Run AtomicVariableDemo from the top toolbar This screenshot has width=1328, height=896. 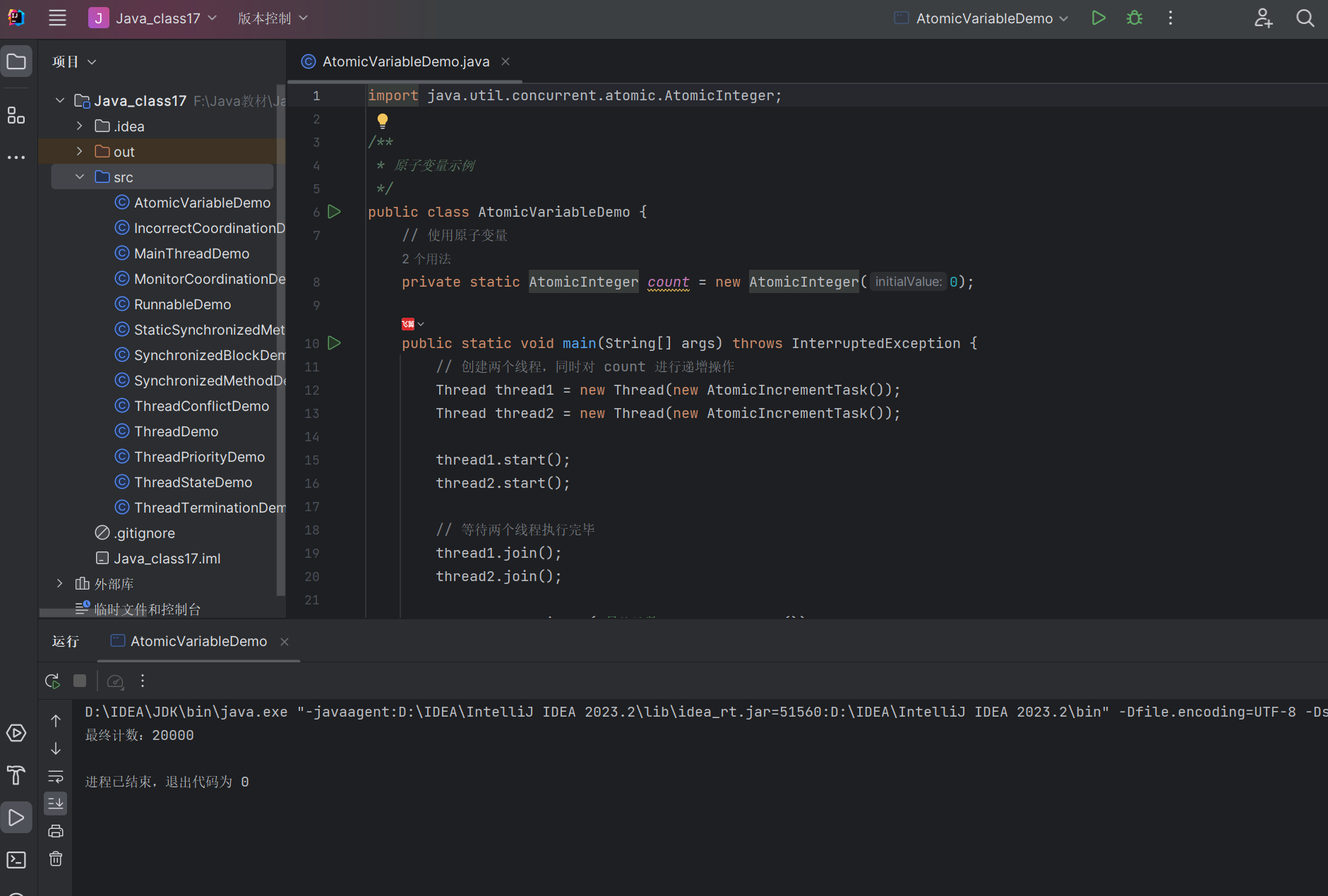[1098, 18]
